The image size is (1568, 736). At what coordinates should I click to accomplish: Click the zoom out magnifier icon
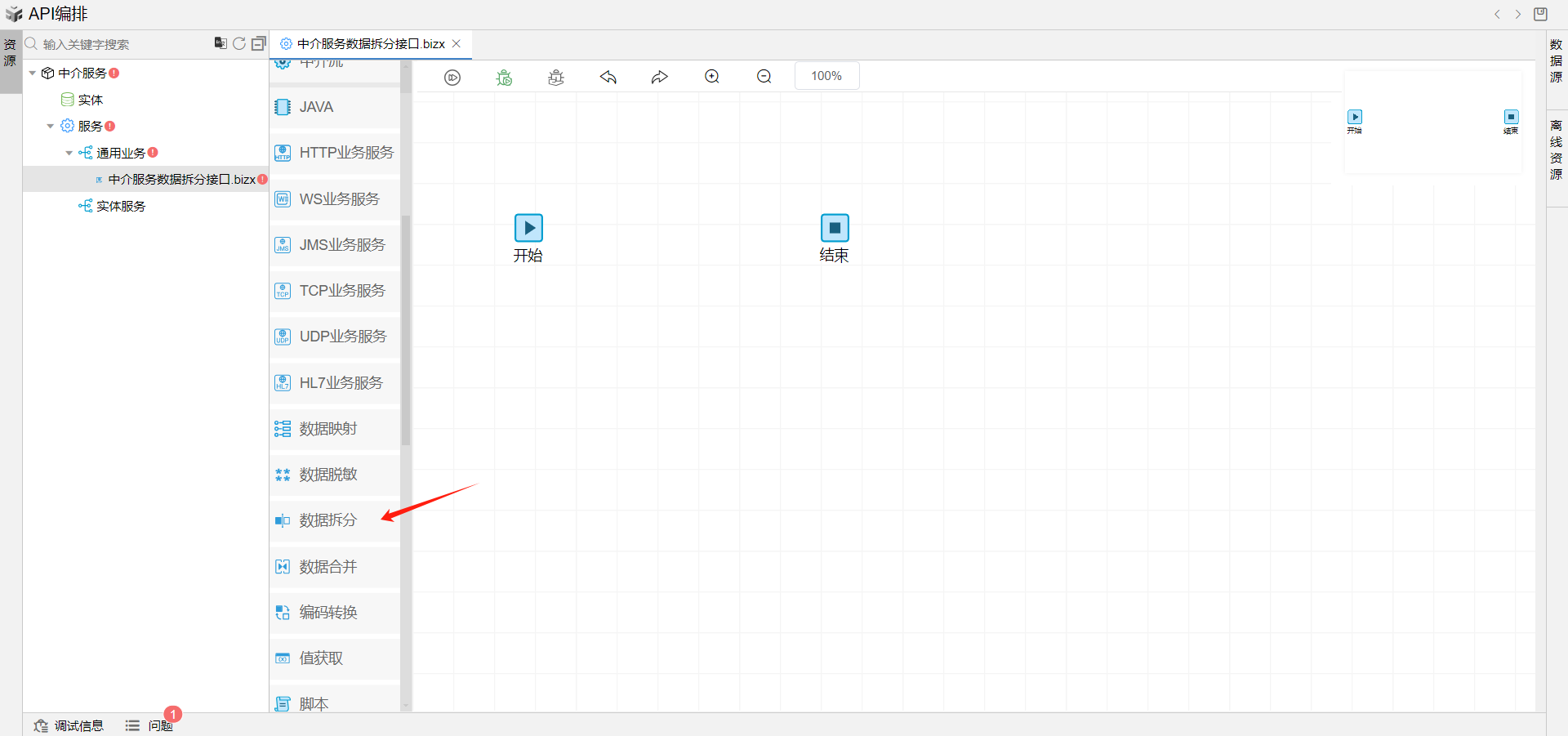[x=764, y=76]
